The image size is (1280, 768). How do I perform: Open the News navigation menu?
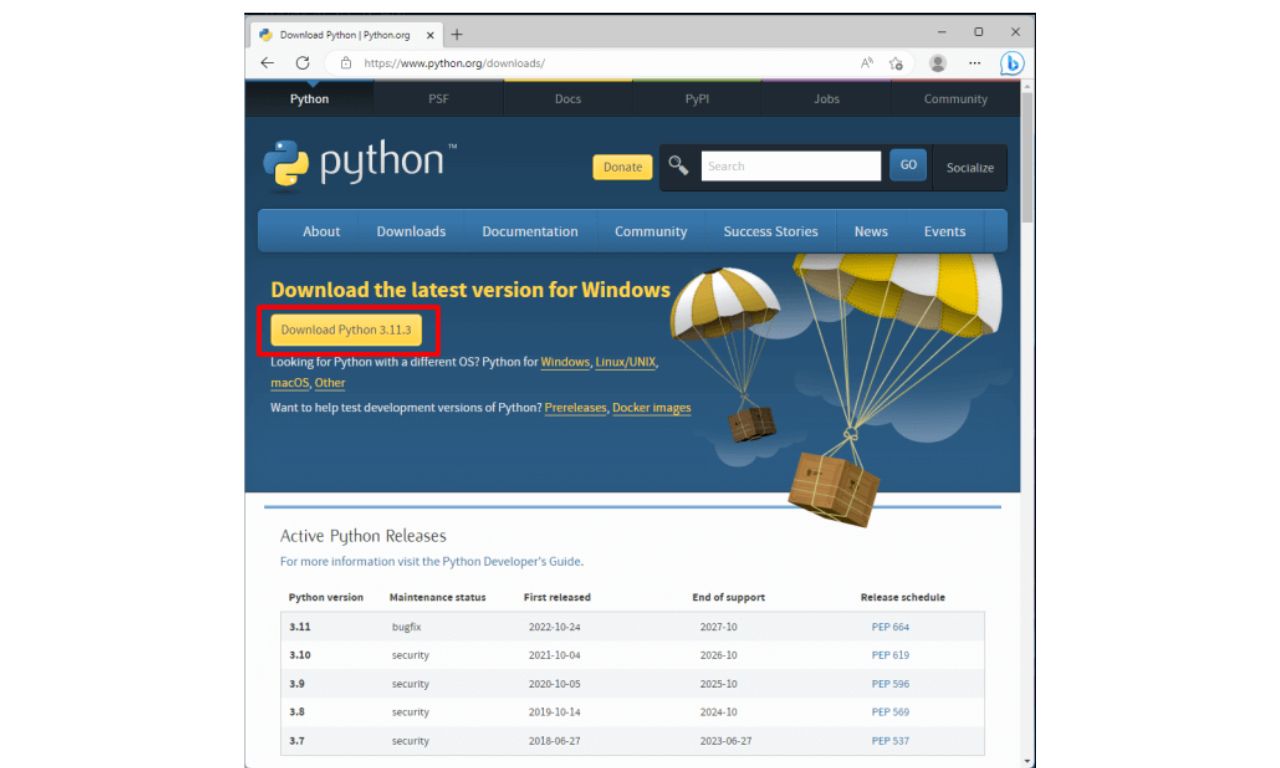click(871, 231)
